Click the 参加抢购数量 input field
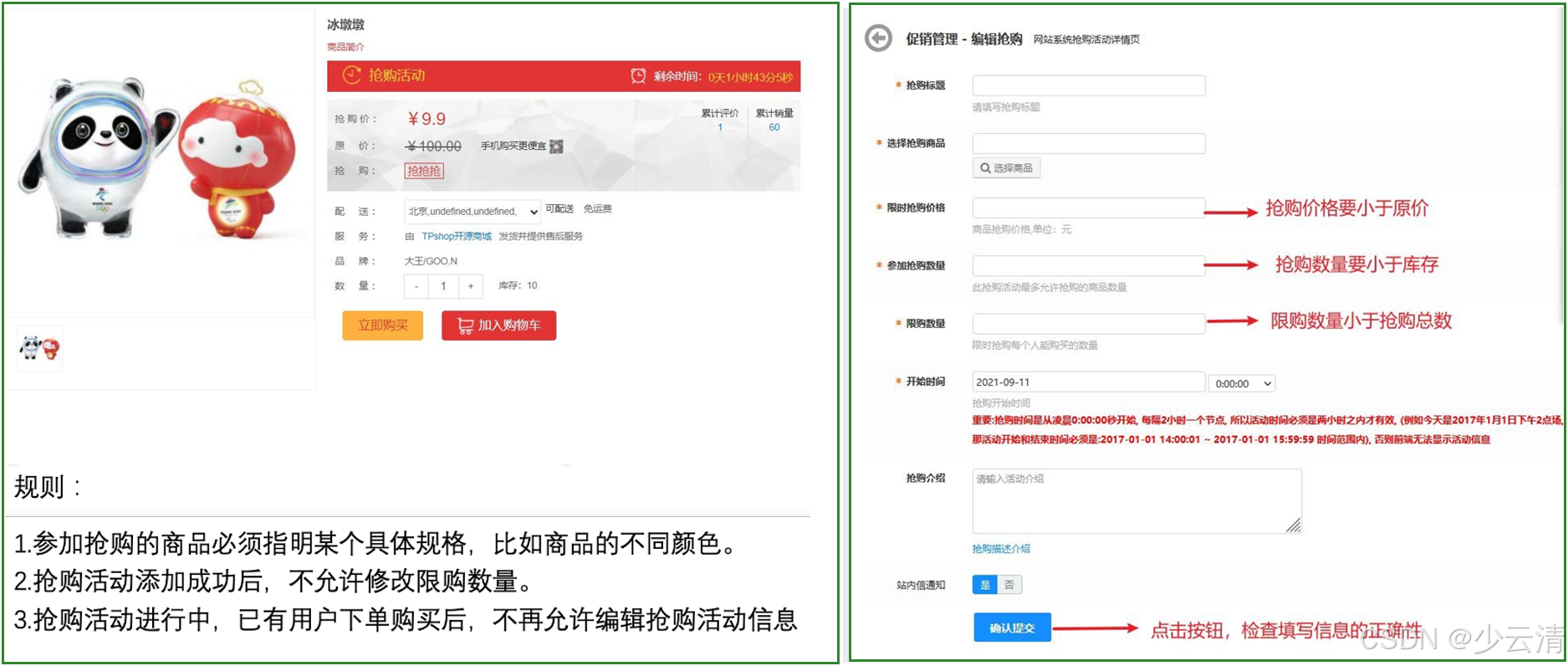 1088,265
